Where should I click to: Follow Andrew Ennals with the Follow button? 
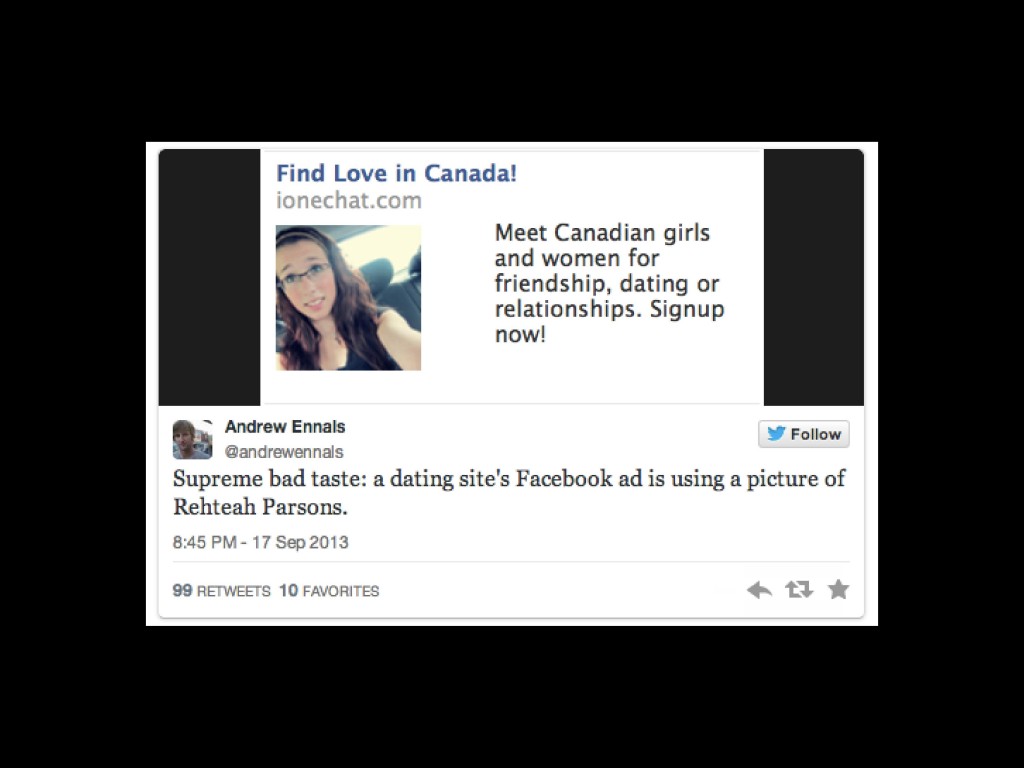click(x=804, y=434)
